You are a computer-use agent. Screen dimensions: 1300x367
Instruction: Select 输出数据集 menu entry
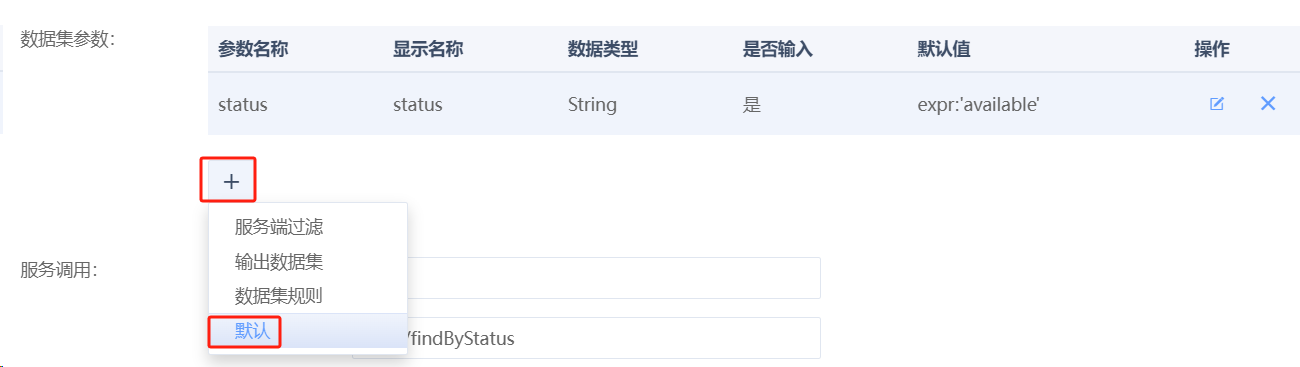[x=279, y=262]
